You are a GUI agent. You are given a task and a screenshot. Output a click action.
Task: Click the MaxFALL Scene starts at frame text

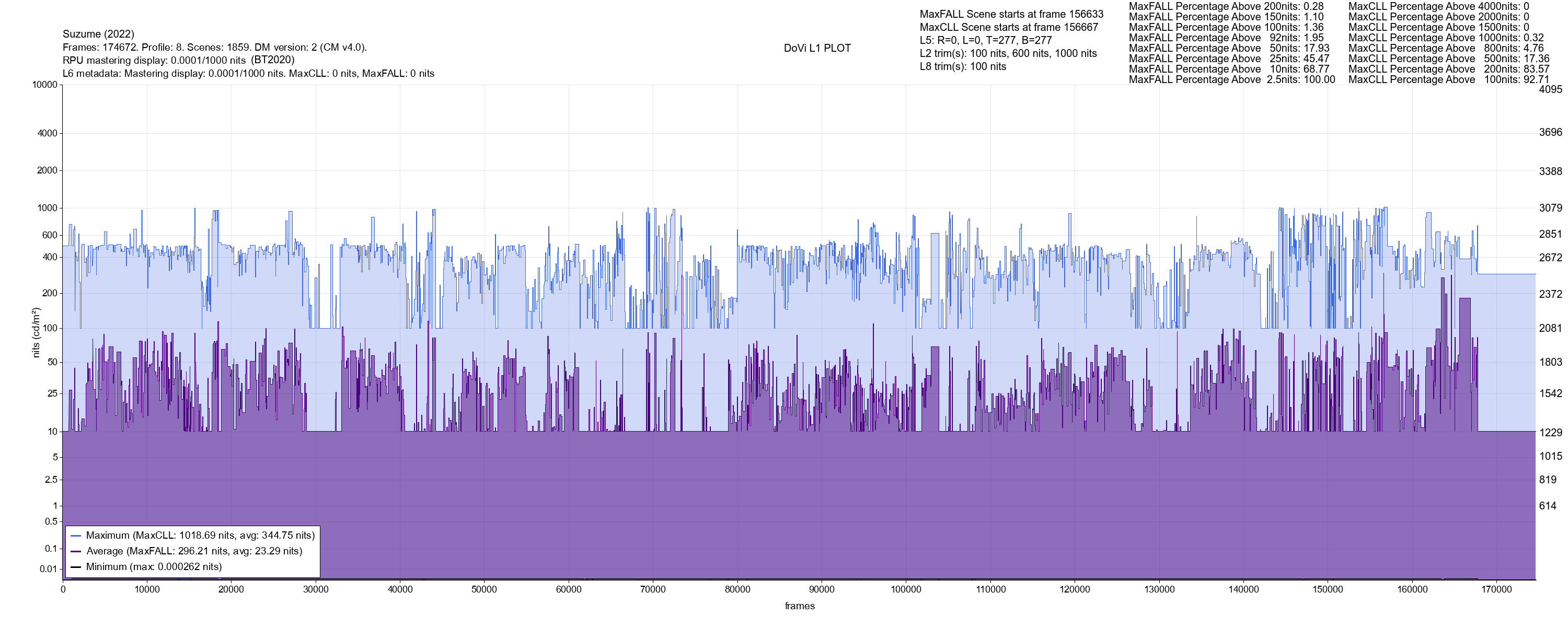pos(1011,14)
